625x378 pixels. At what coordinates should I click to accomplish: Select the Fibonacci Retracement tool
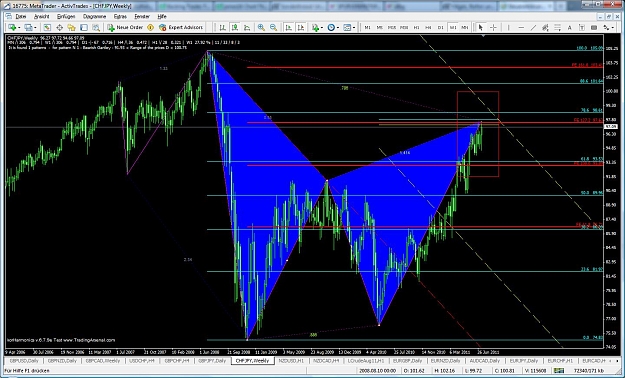[558, 28]
